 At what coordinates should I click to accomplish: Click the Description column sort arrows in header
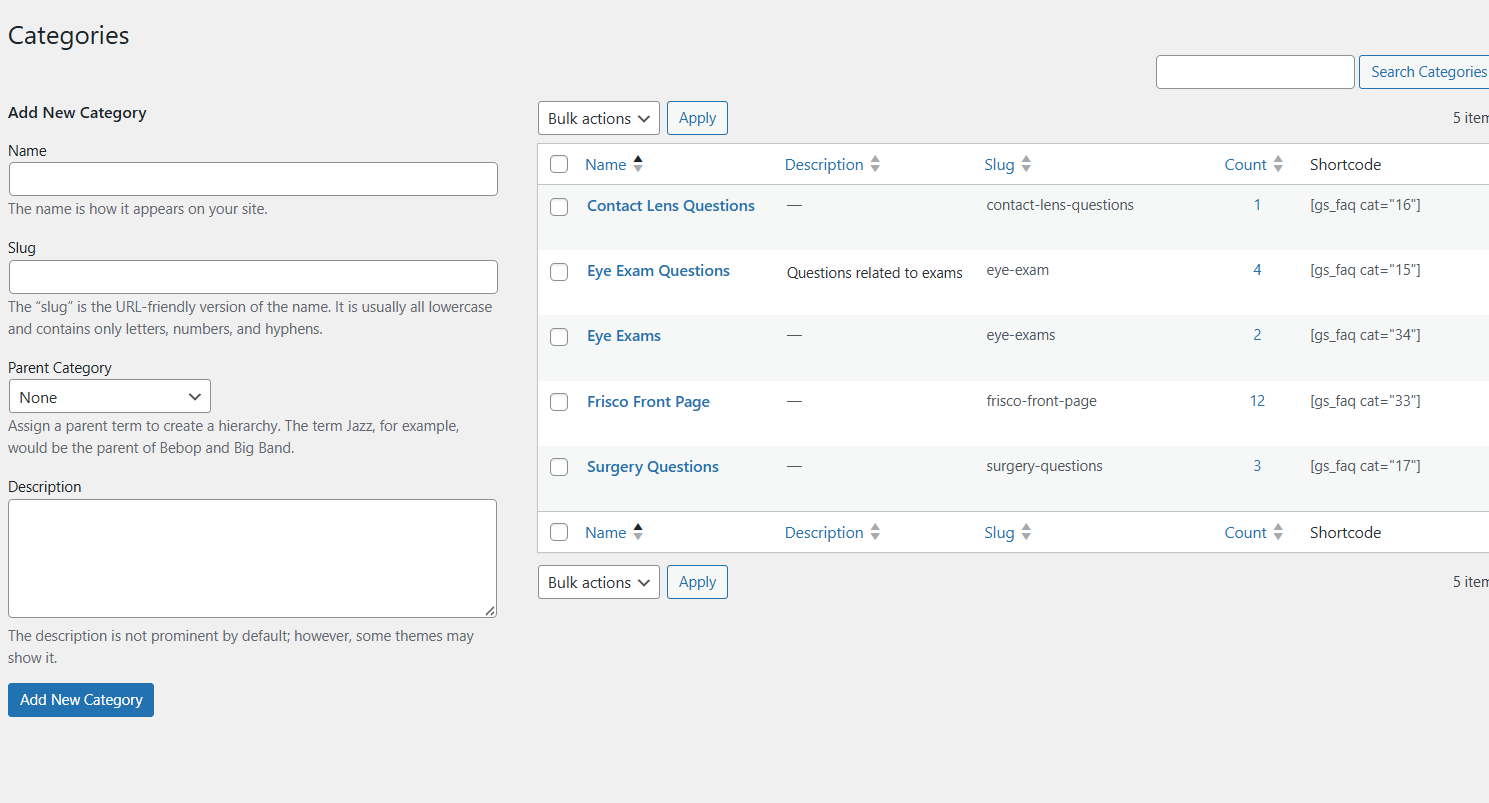pos(875,165)
